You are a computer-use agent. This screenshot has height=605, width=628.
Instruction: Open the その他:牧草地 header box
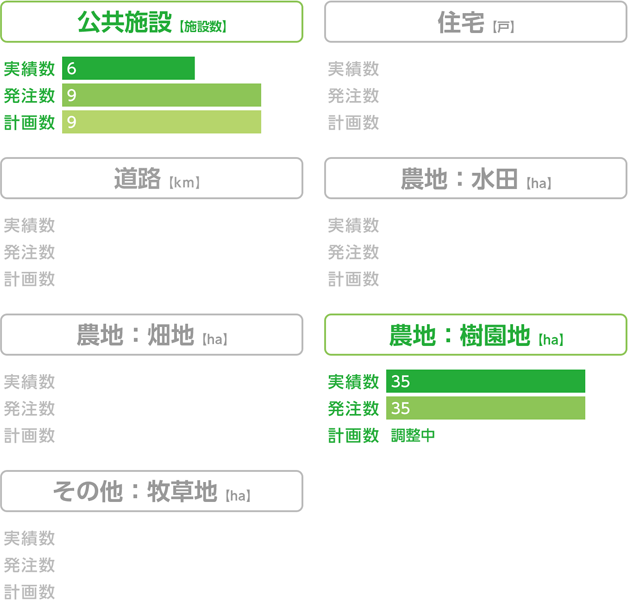152,491
